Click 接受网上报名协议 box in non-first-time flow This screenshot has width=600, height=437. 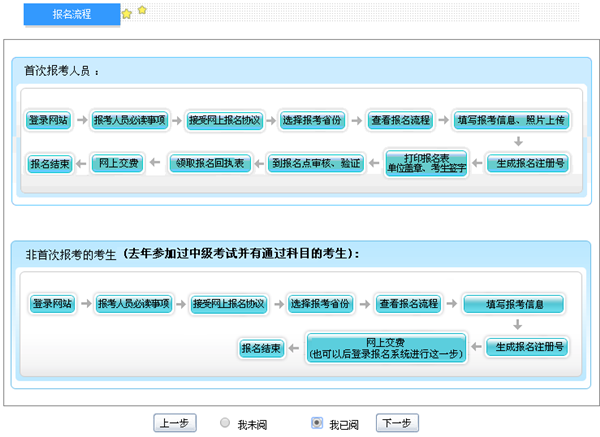click(228, 304)
